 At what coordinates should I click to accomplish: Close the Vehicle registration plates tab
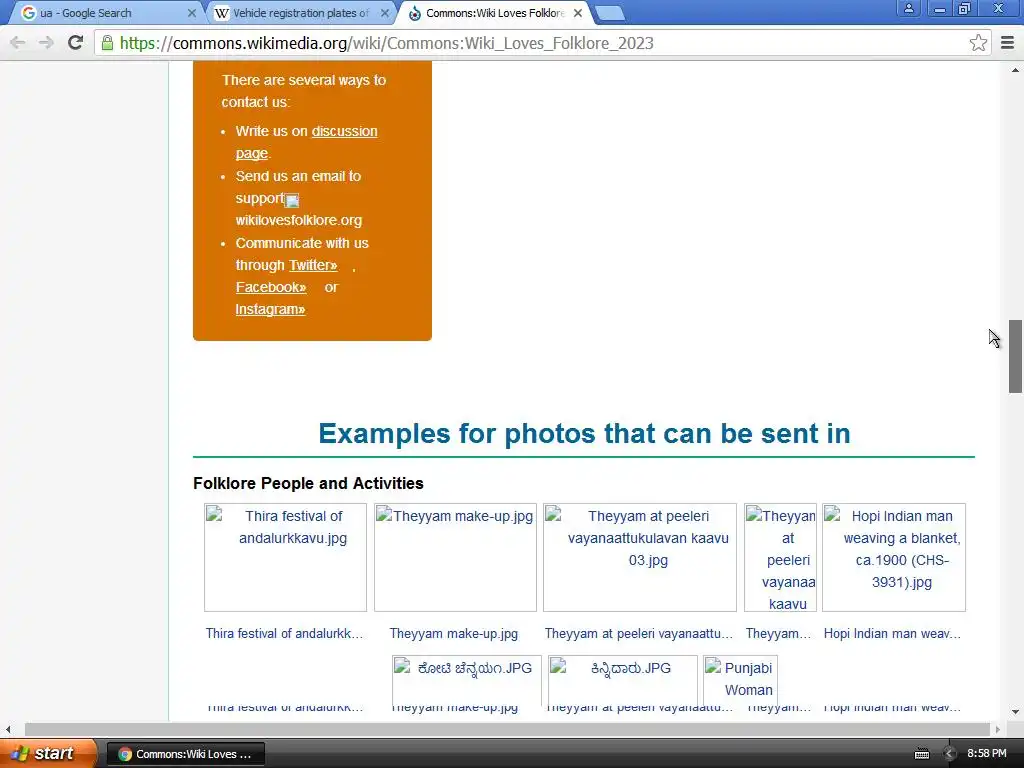click(x=385, y=13)
